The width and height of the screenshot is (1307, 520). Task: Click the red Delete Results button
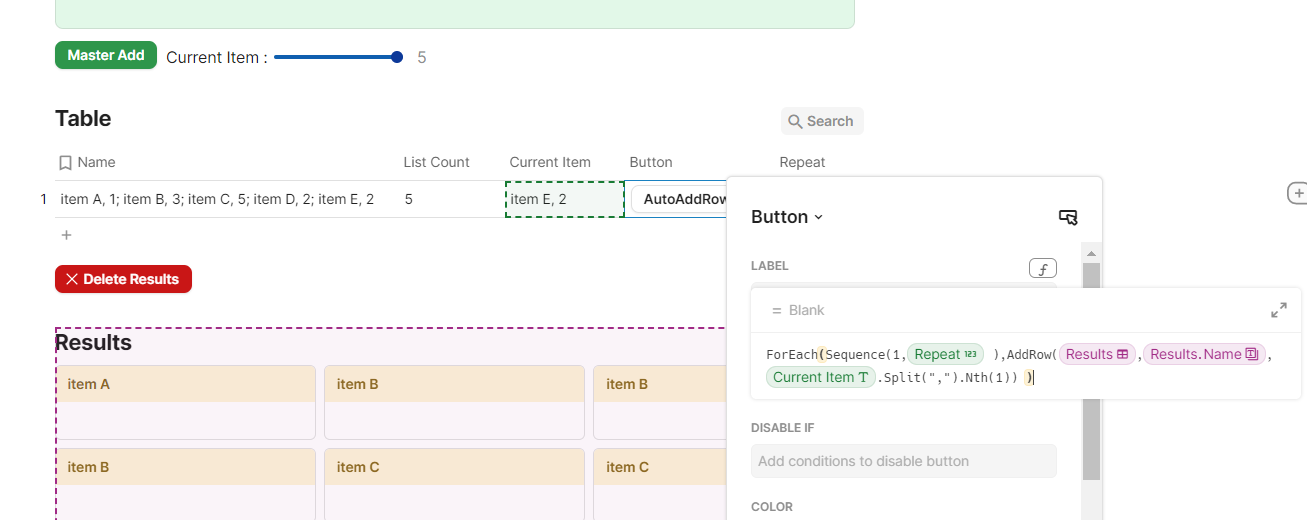coord(123,279)
